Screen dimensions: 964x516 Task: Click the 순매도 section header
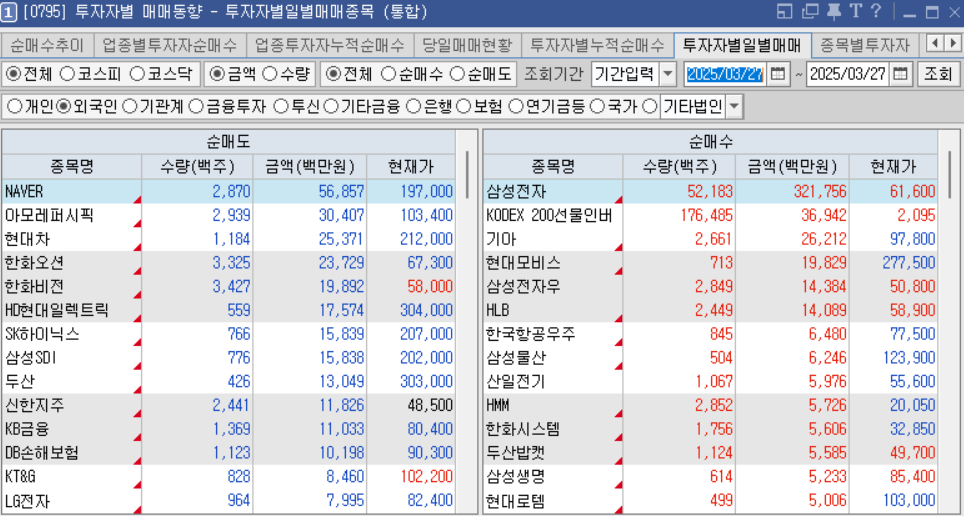(228, 142)
